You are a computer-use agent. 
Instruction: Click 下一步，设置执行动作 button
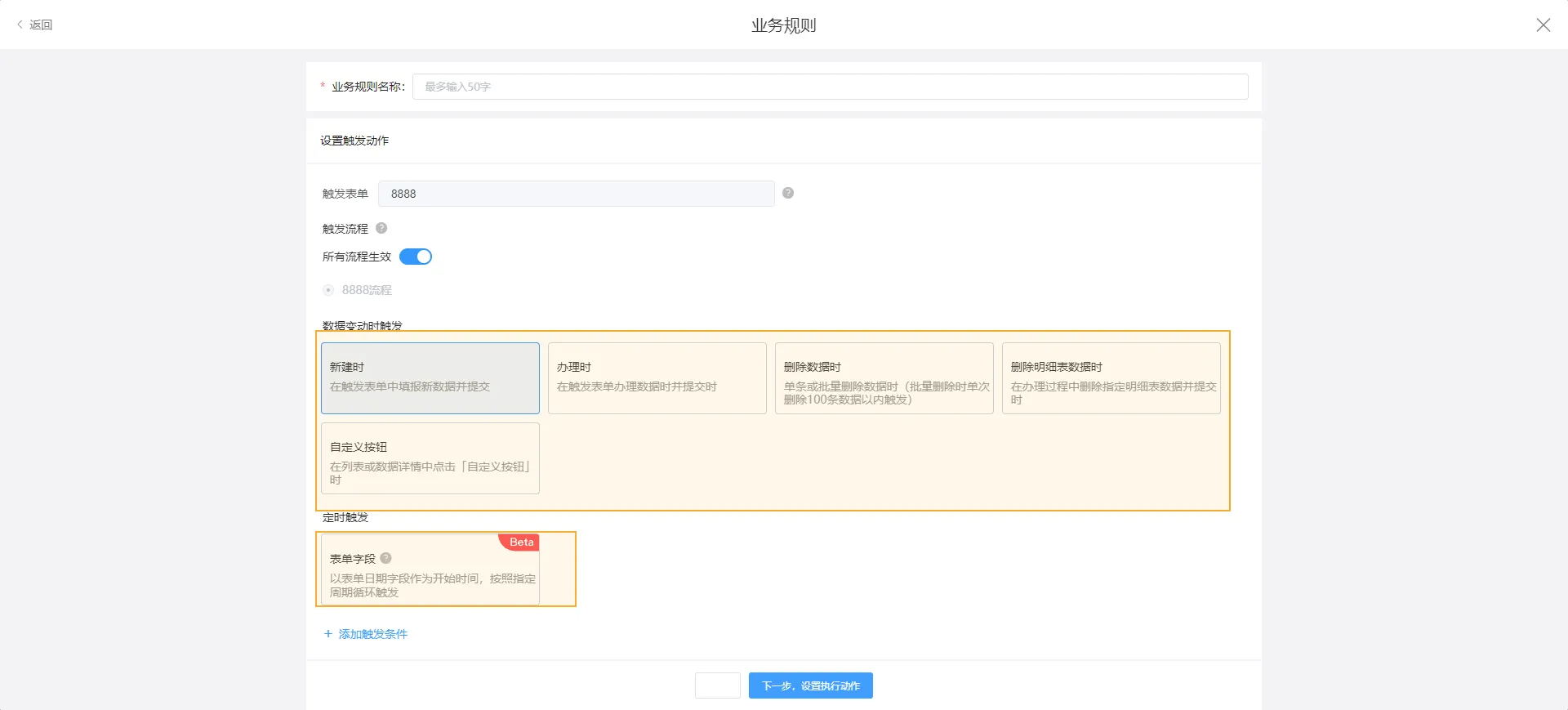811,685
